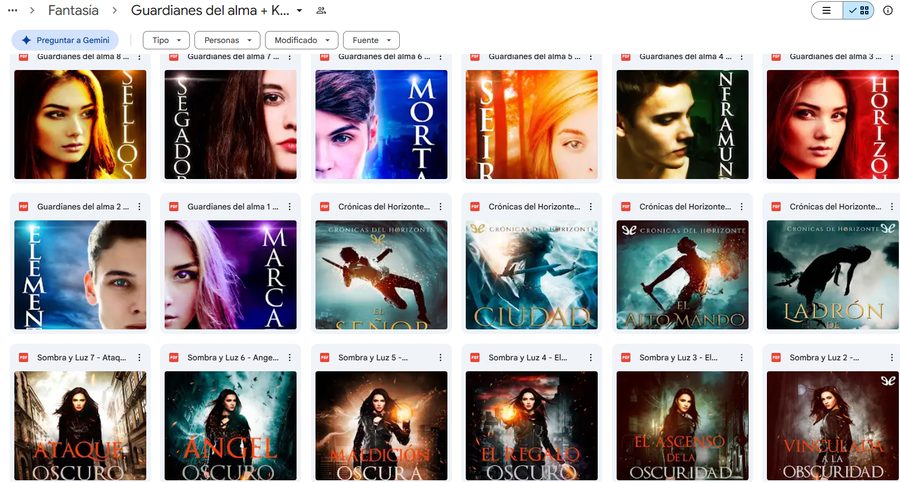Image resolution: width=900 pixels, height=482 pixels.
Task: Open Vinculada a la Oscuridad thumbnail
Action: (x=833, y=426)
